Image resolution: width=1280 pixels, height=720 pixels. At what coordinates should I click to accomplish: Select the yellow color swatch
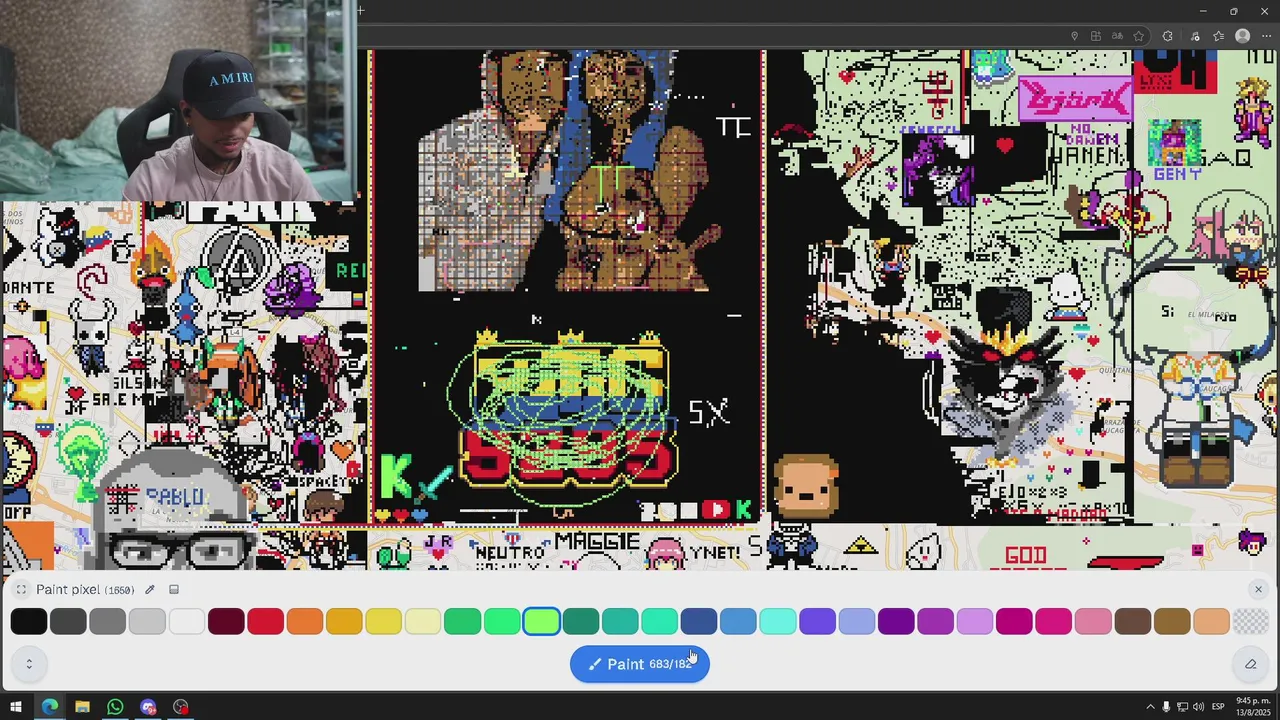[x=384, y=621]
